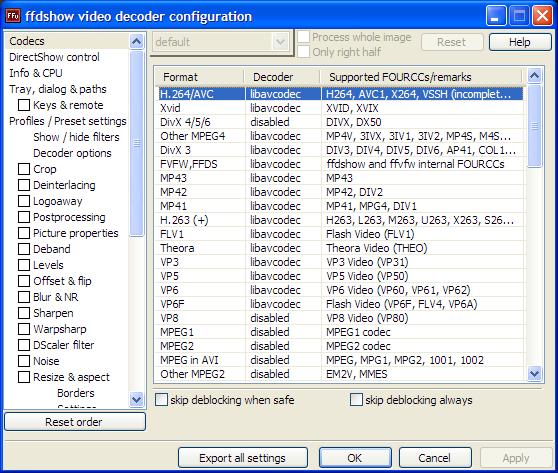Enable Keys & remote checkbox
The width and height of the screenshot is (558, 473).
click(x=24, y=105)
